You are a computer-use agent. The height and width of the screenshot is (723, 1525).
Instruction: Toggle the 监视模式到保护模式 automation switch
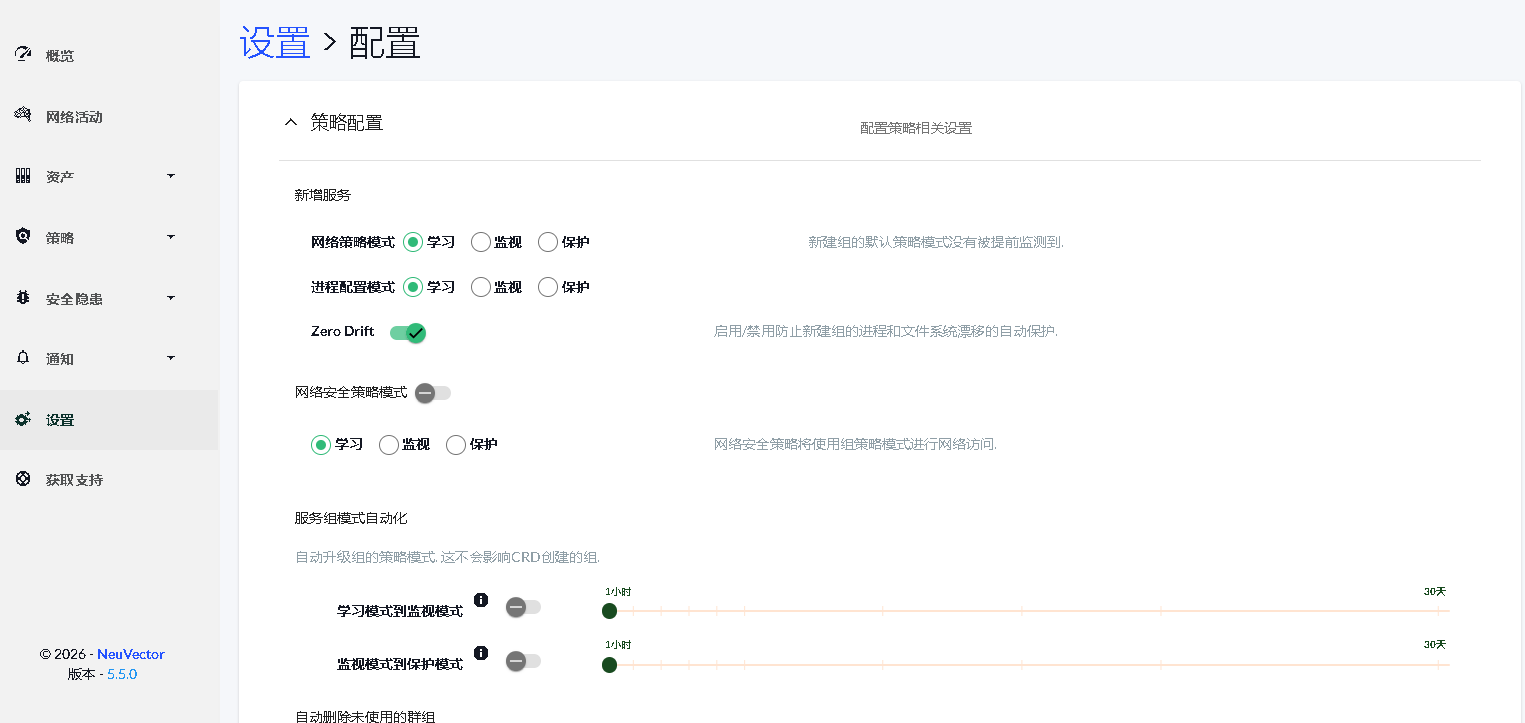[523, 661]
